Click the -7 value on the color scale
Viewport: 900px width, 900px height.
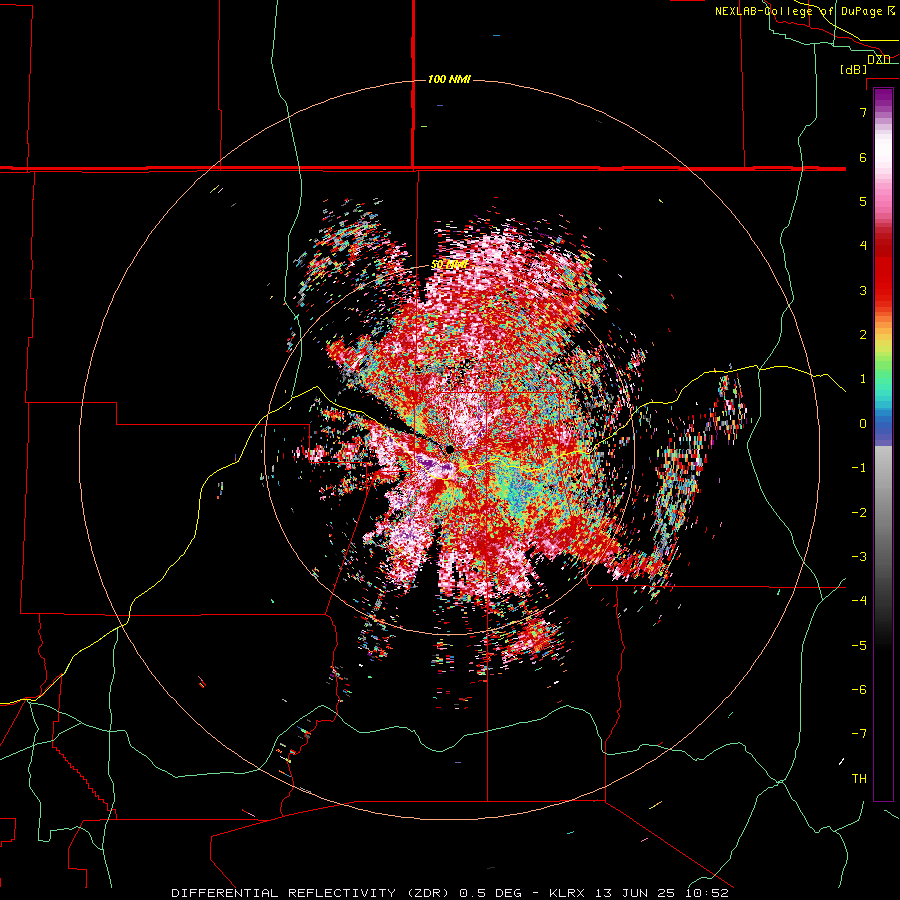click(859, 734)
